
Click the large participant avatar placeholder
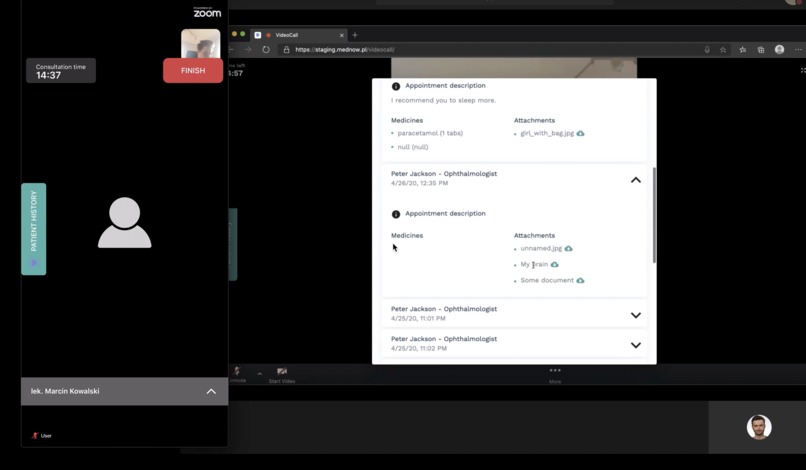coord(124,222)
